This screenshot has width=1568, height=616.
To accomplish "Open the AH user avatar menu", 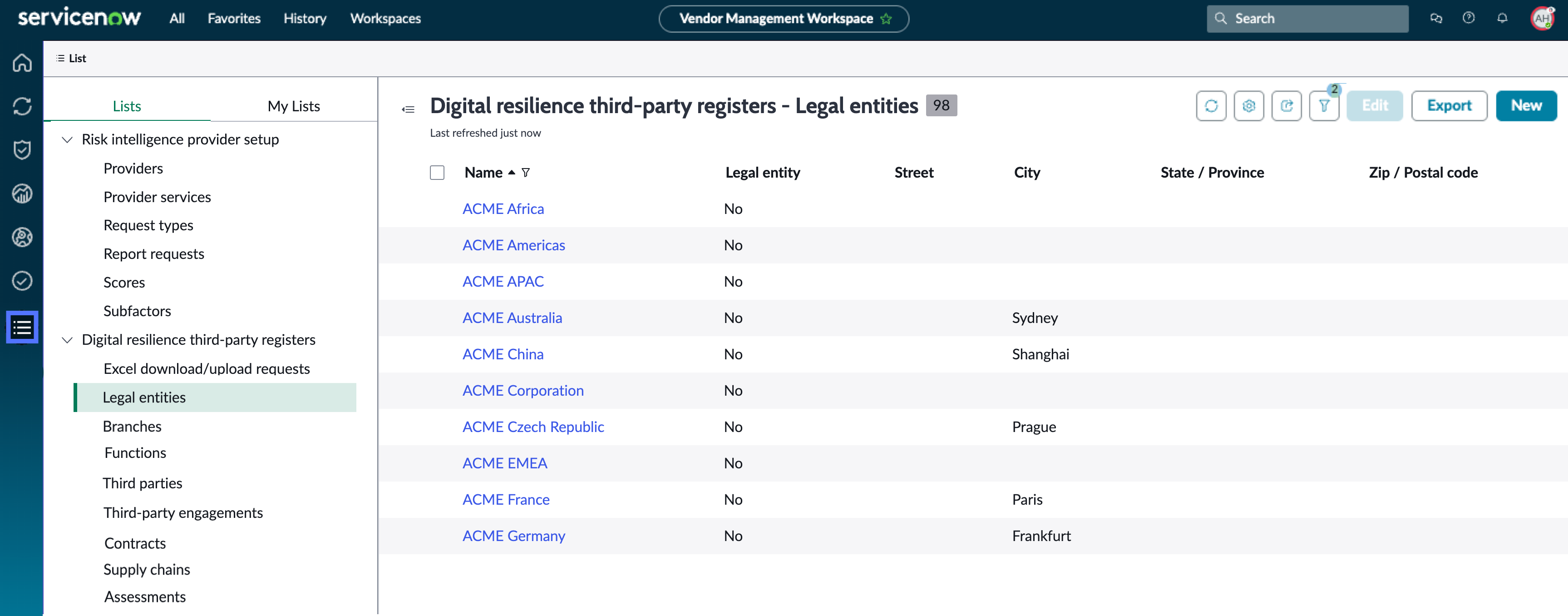I will (x=1542, y=18).
